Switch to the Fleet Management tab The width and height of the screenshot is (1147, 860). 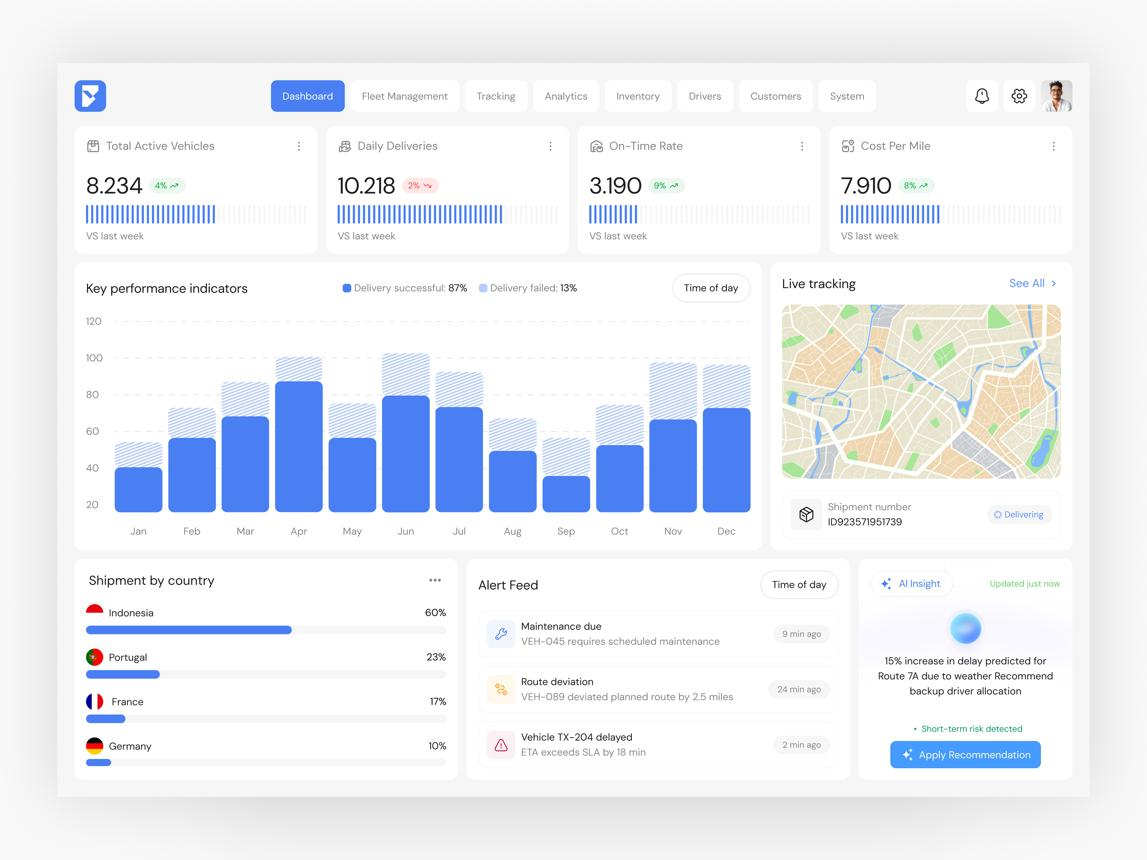point(404,96)
